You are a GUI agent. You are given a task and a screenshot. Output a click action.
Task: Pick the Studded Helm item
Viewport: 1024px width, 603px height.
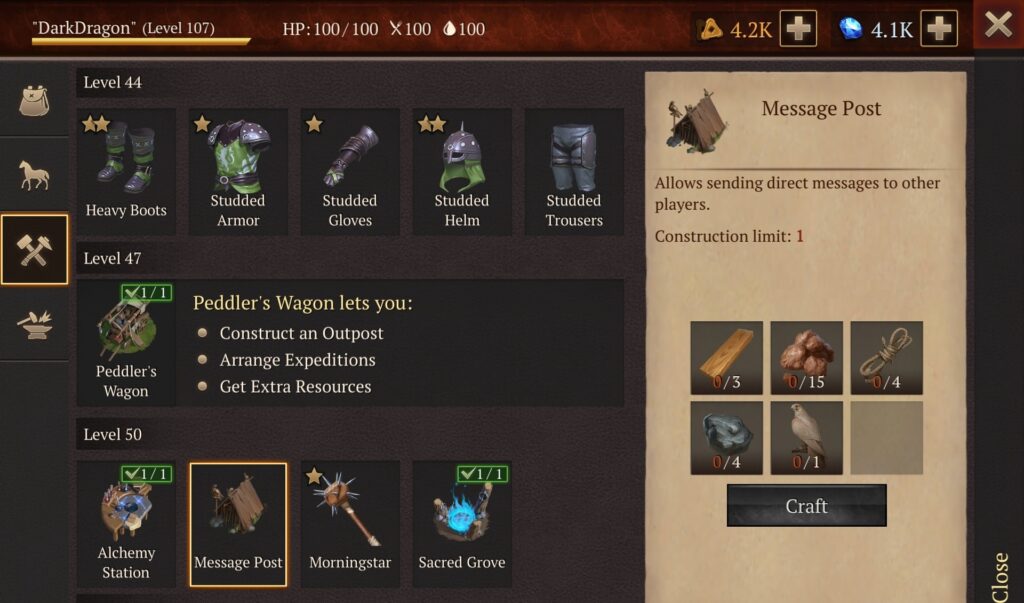coord(462,172)
